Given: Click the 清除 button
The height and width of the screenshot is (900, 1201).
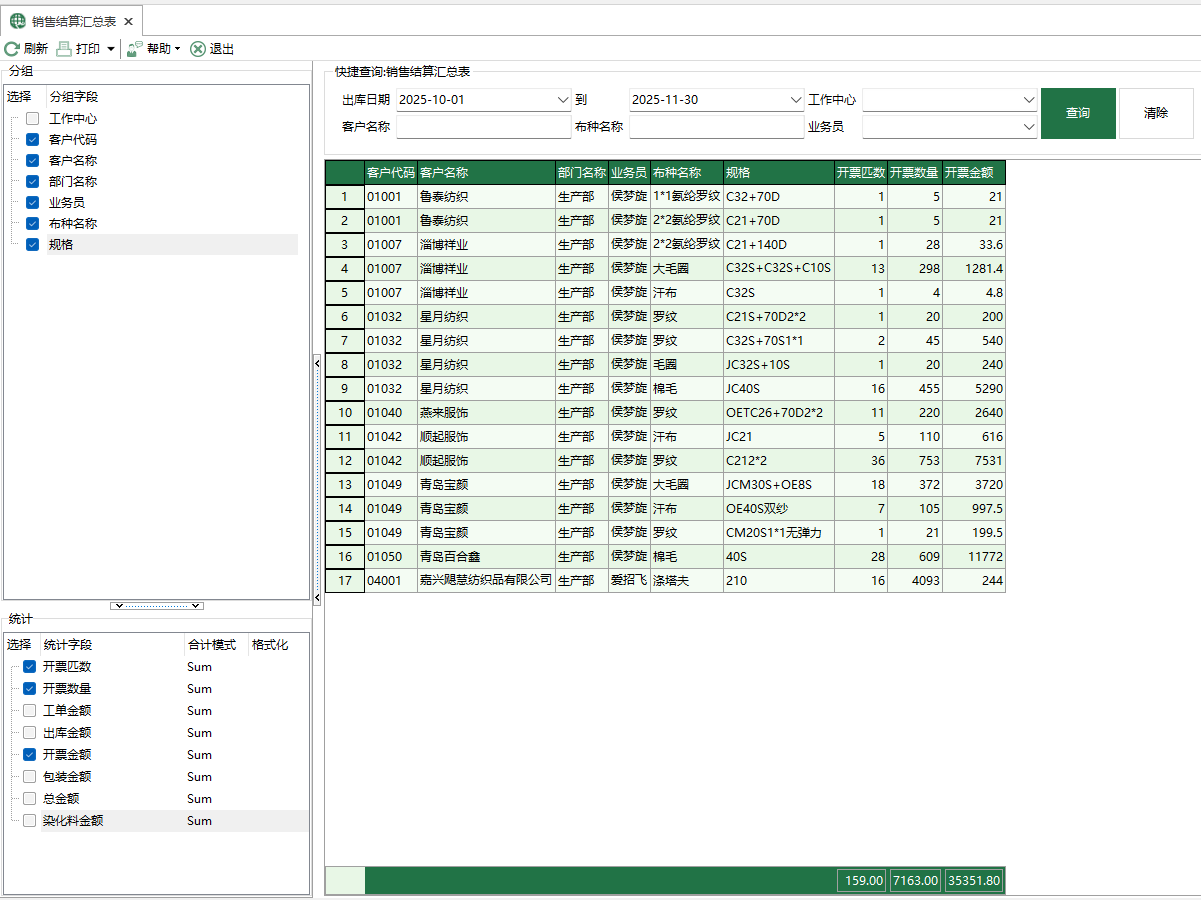Looking at the screenshot, I should point(1155,113).
